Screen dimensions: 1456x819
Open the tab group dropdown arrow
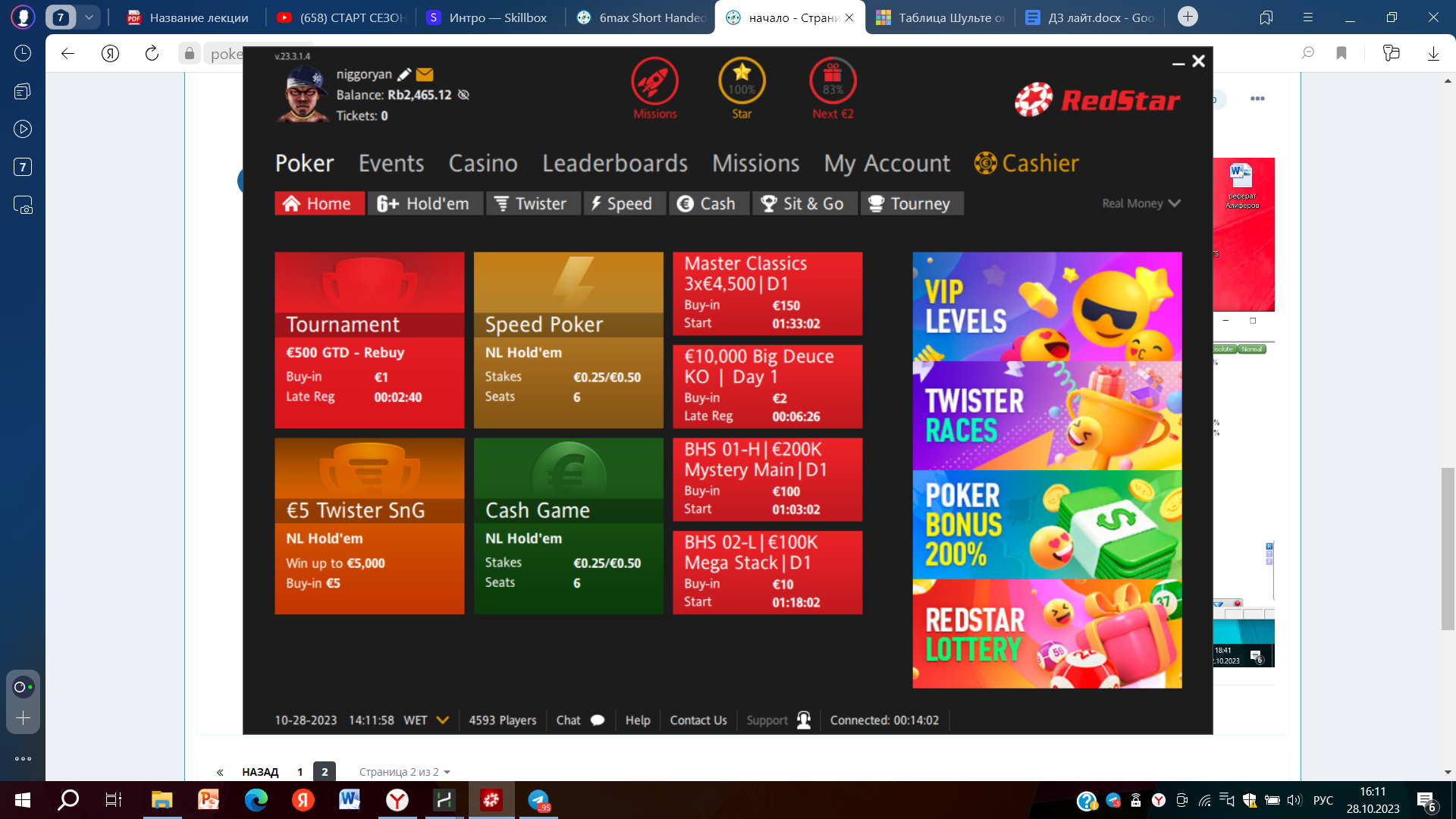tap(89, 17)
